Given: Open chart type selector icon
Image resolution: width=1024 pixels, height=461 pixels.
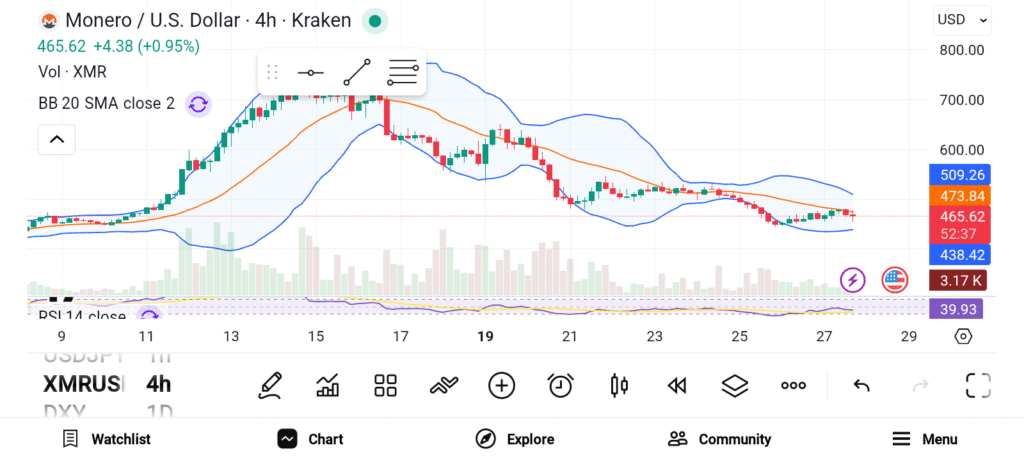Looking at the screenshot, I should (328, 385).
